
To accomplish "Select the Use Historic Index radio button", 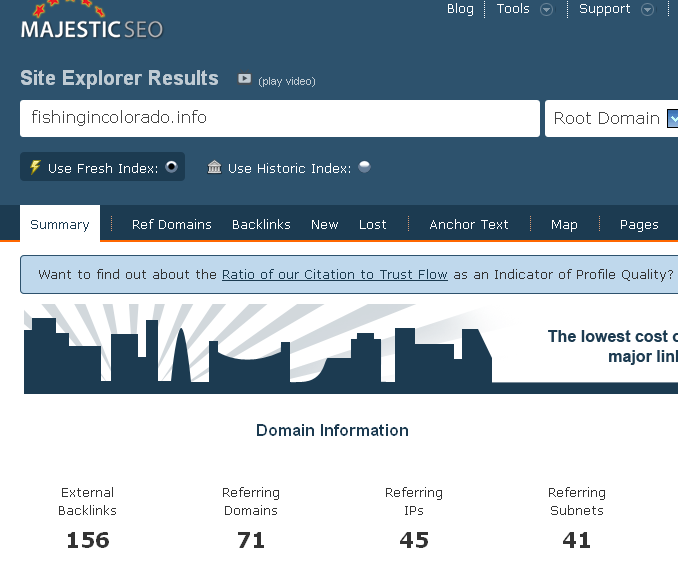I will coord(365,167).
